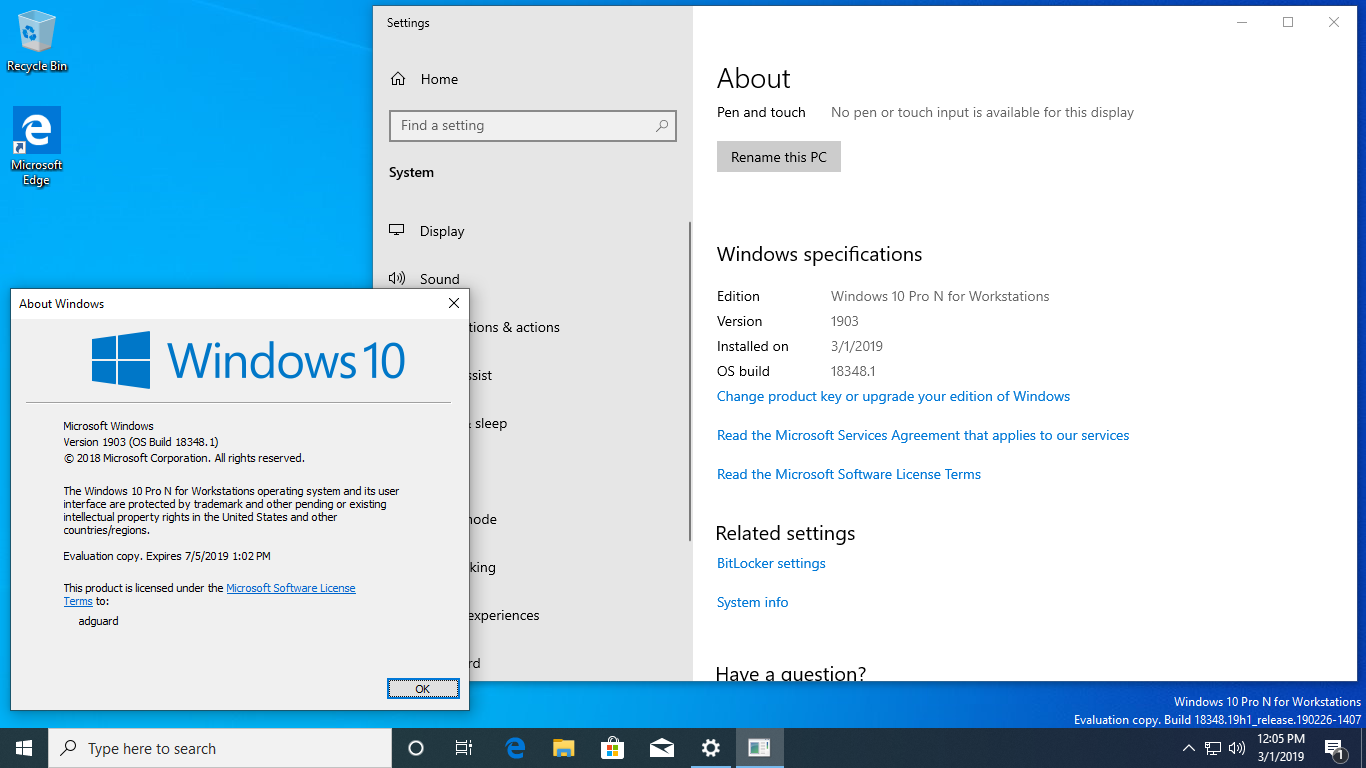The width and height of the screenshot is (1366, 768).
Task: Open the System info link
Action: tap(752, 602)
